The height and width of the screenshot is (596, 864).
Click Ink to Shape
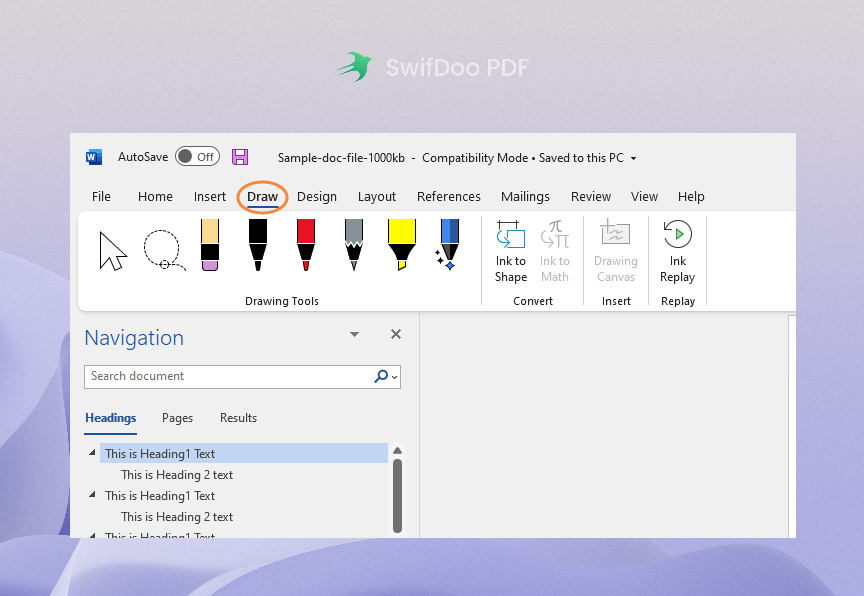(511, 252)
